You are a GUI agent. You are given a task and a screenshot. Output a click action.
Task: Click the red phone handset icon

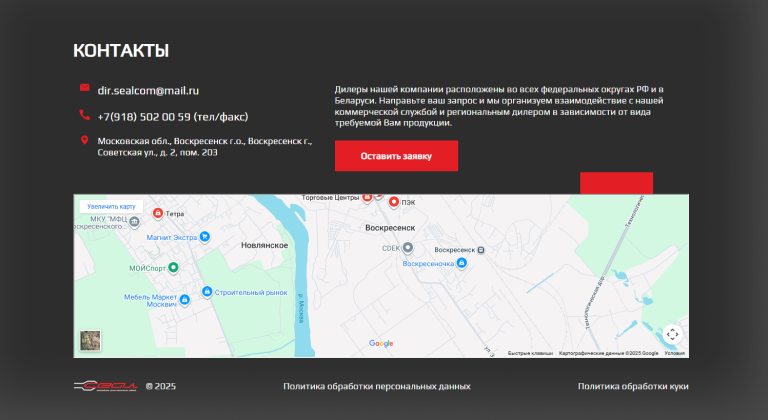tap(85, 115)
